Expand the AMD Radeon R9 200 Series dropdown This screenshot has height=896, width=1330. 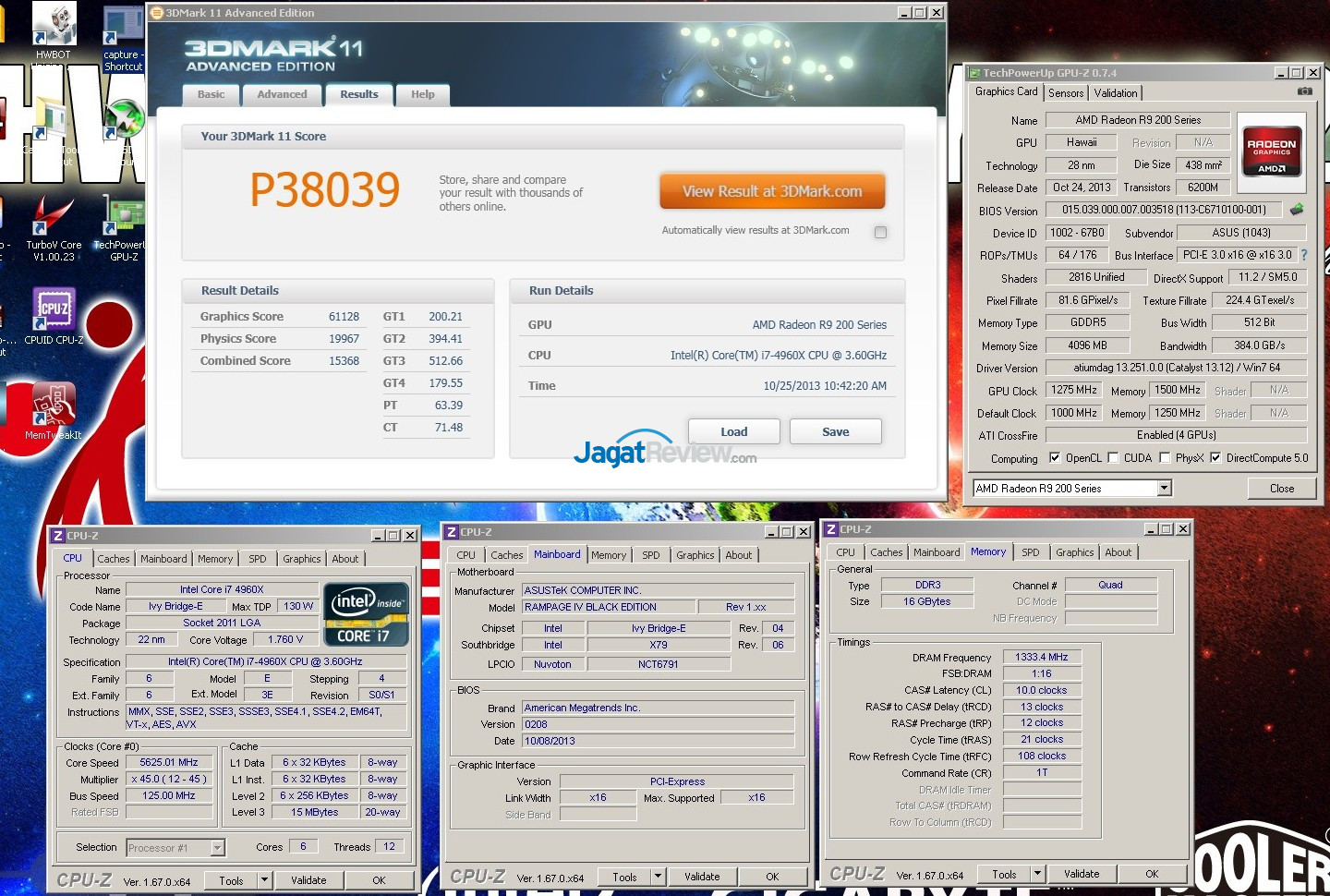coord(1164,488)
